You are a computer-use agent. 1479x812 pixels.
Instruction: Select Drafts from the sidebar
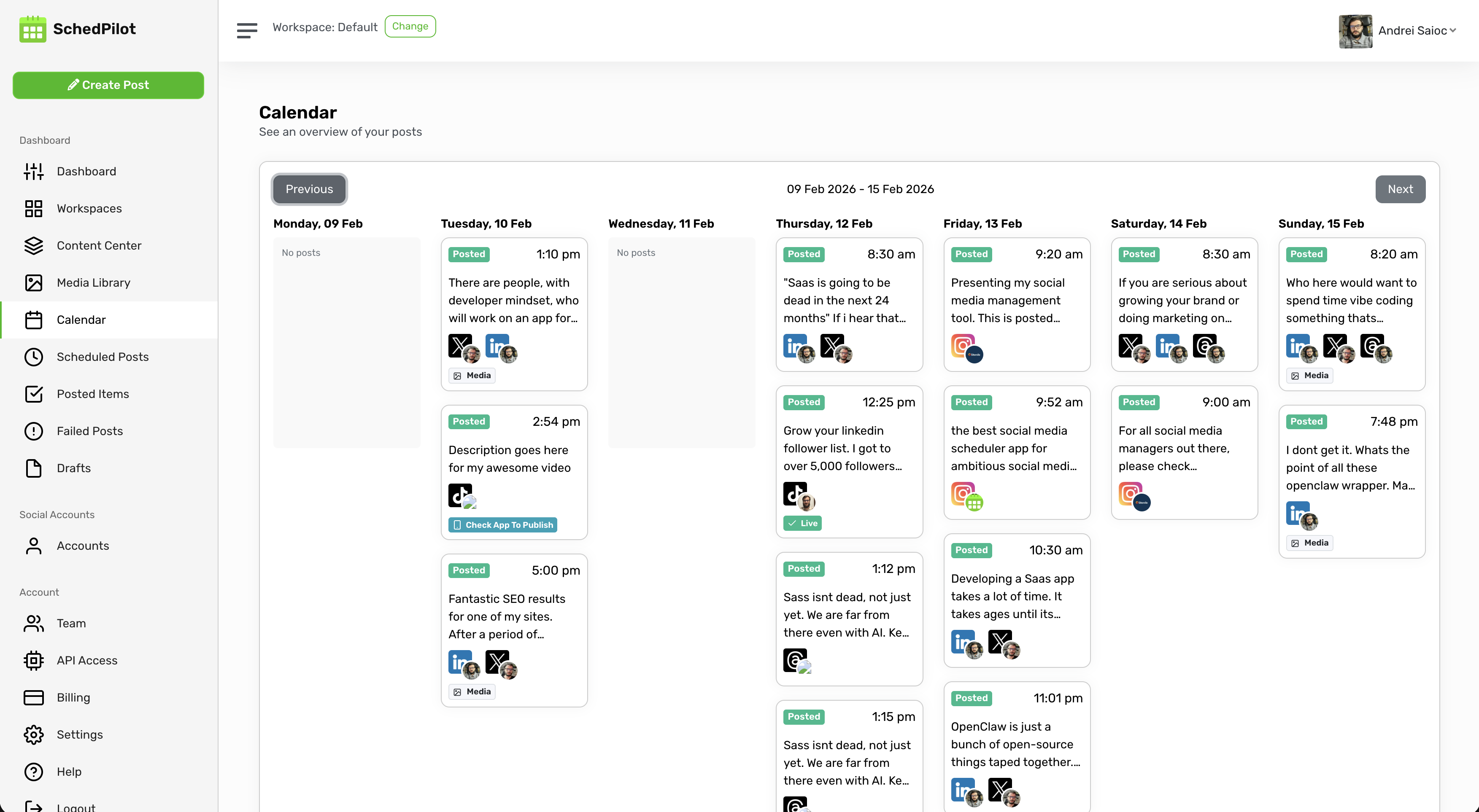tap(73, 468)
